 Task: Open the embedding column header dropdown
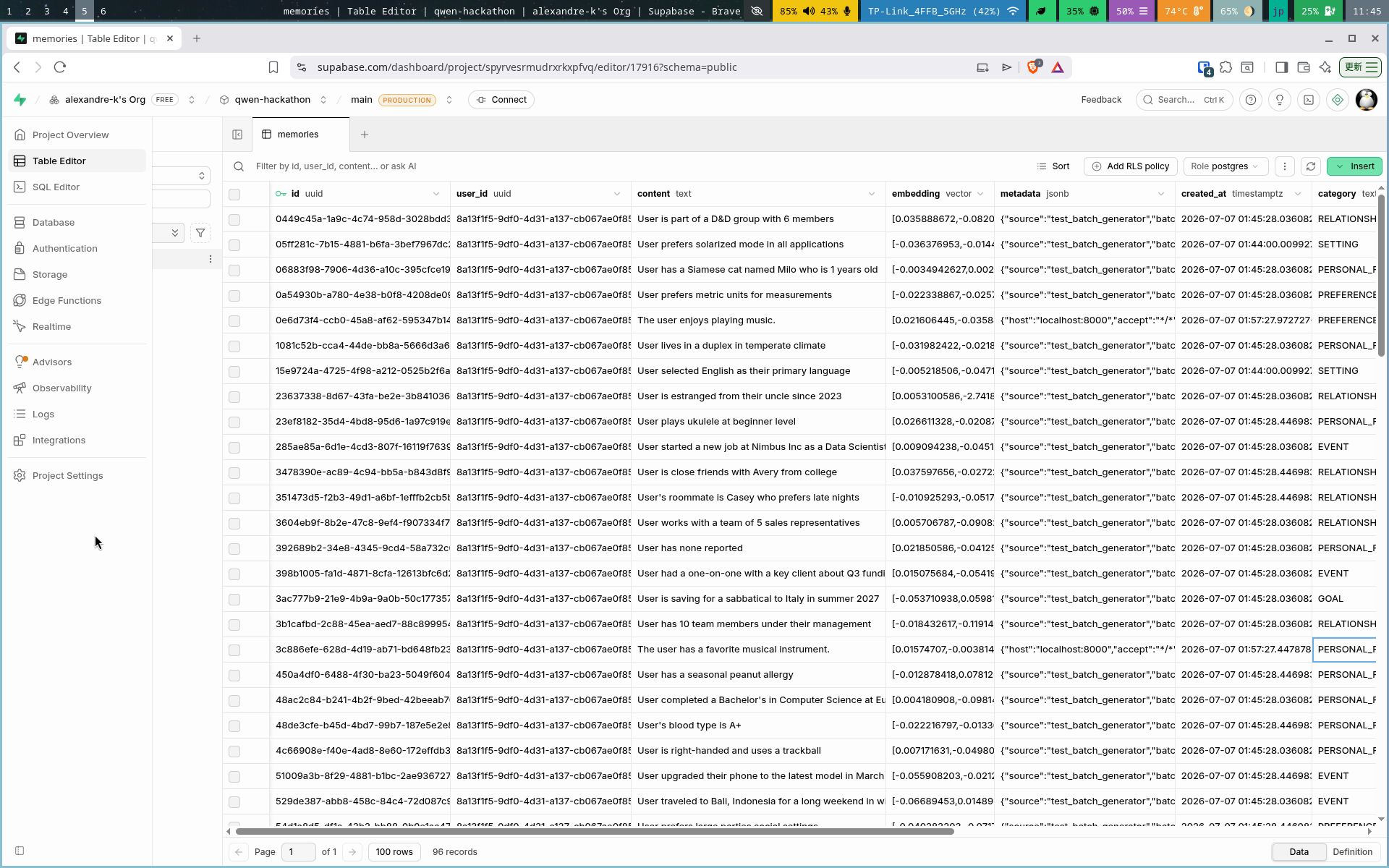tap(980, 194)
